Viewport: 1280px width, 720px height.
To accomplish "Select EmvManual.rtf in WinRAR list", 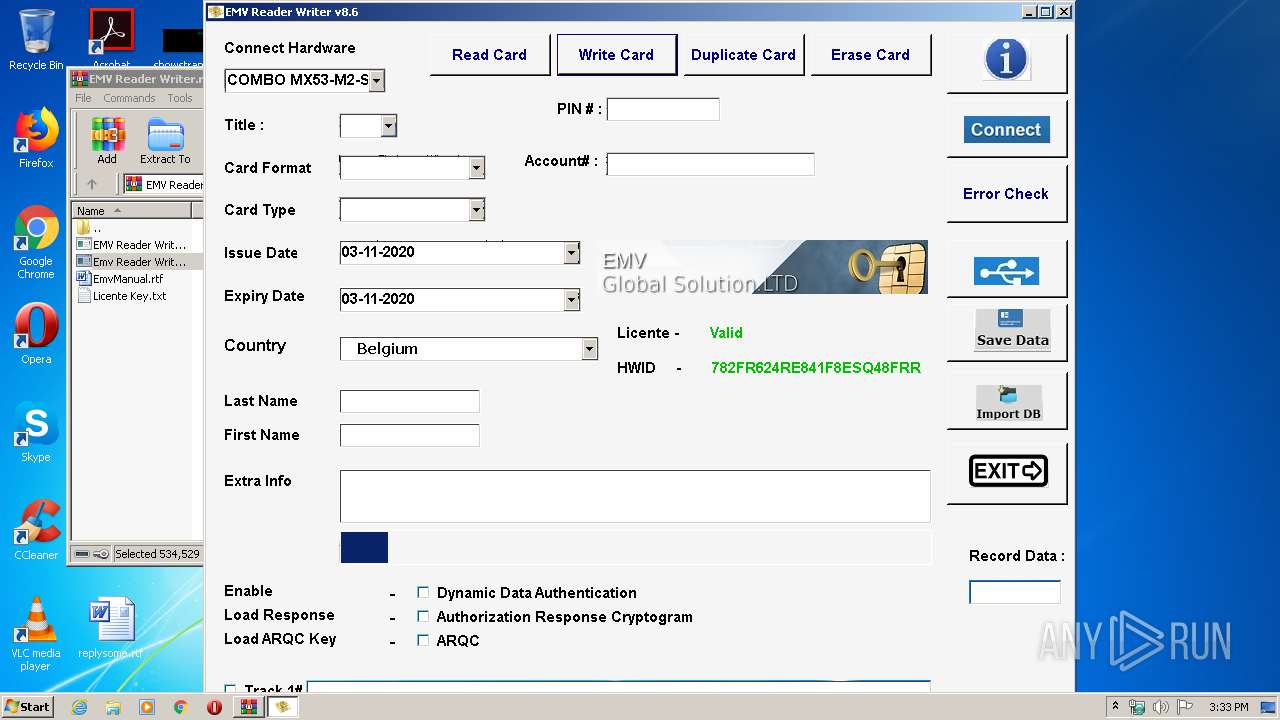I will pyautogui.click(x=128, y=279).
